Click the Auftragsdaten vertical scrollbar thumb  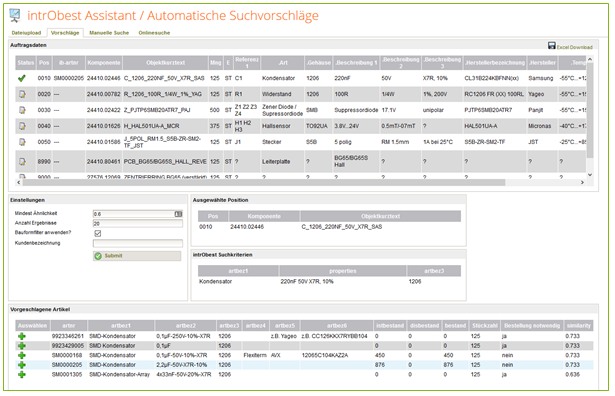tap(590, 110)
